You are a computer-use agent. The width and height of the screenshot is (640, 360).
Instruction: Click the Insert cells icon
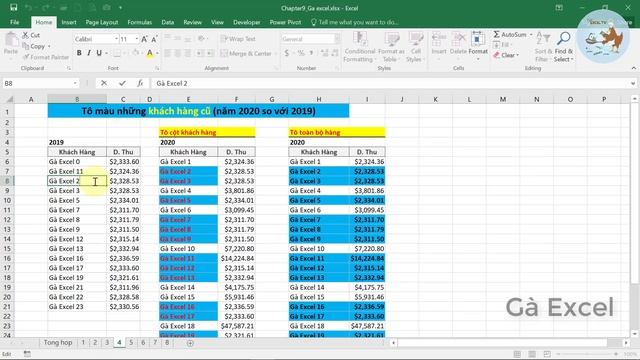(x=439, y=40)
